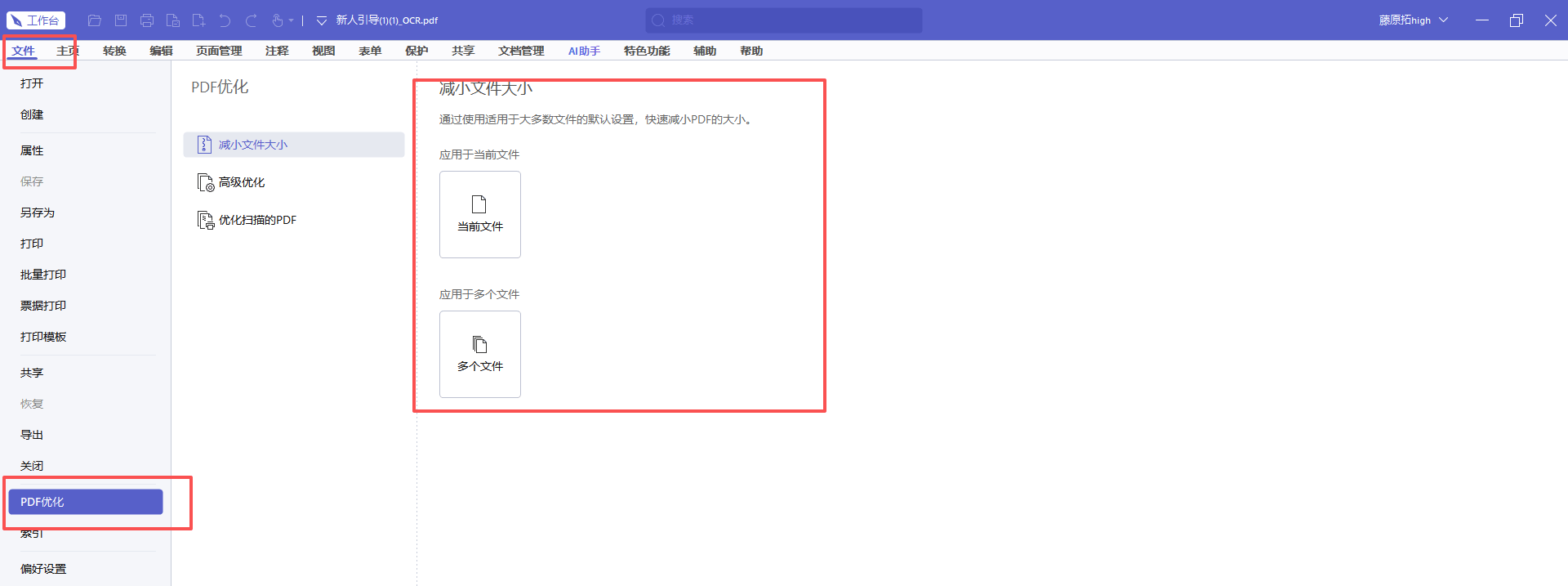The height and width of the screenshot is (586, 1568).
Task: Restore down the window
Action: 1517,20
